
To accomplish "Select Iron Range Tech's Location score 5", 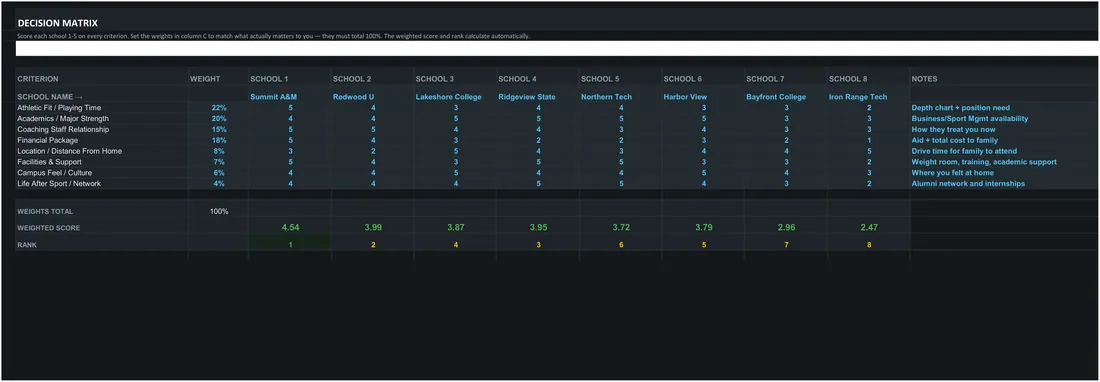I will [869, 151].
